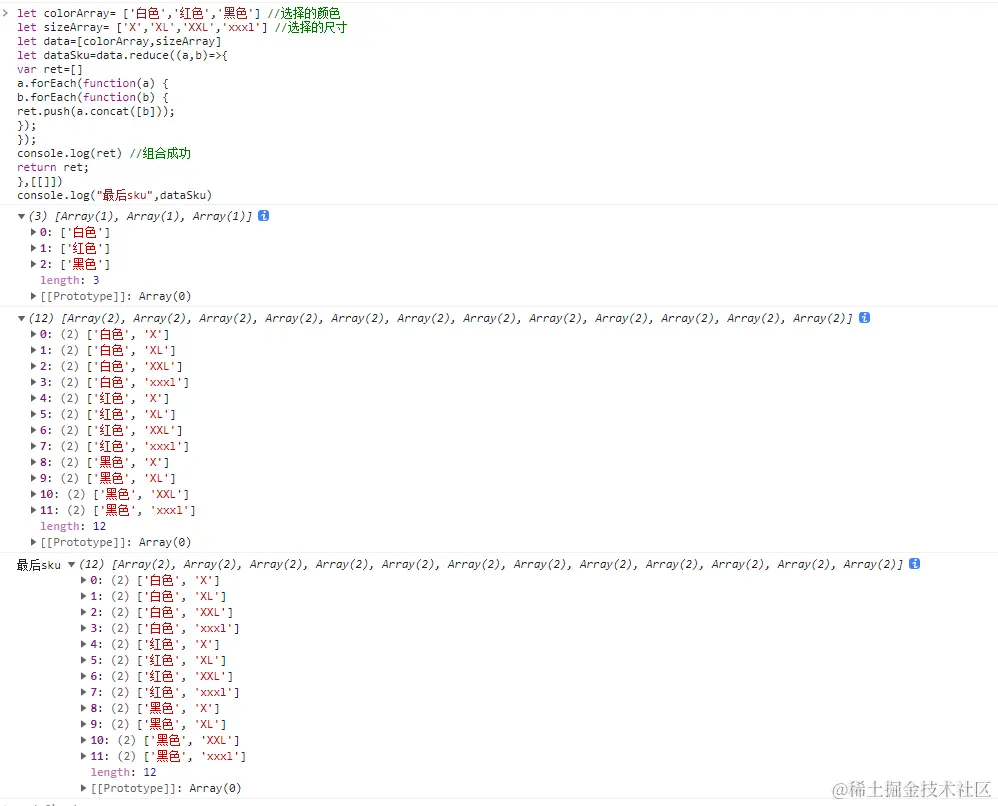Viewport: 998px width, 806px height.
Task: Click the 'let data=[colorArray,sizeArray]' line
Action: [x=120, y=41]
